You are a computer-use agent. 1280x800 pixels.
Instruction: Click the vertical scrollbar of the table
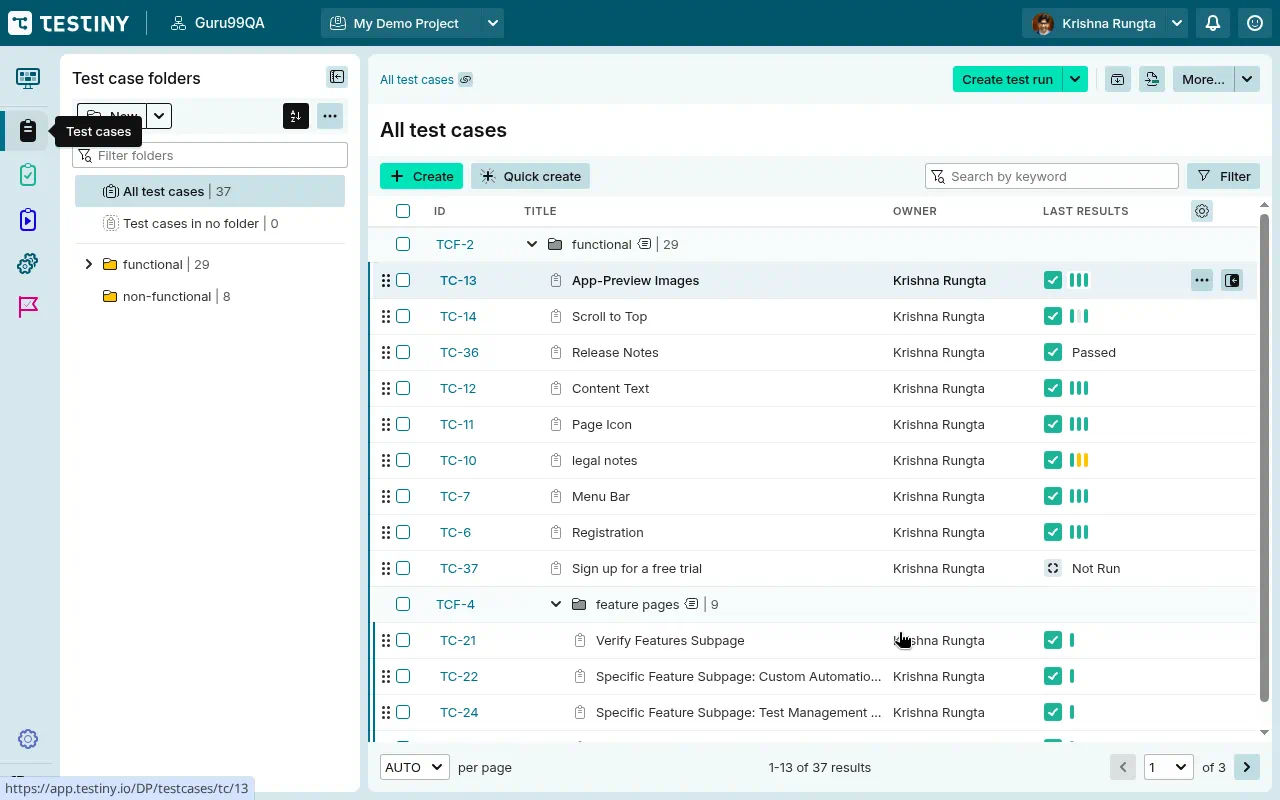[1265, 457]
